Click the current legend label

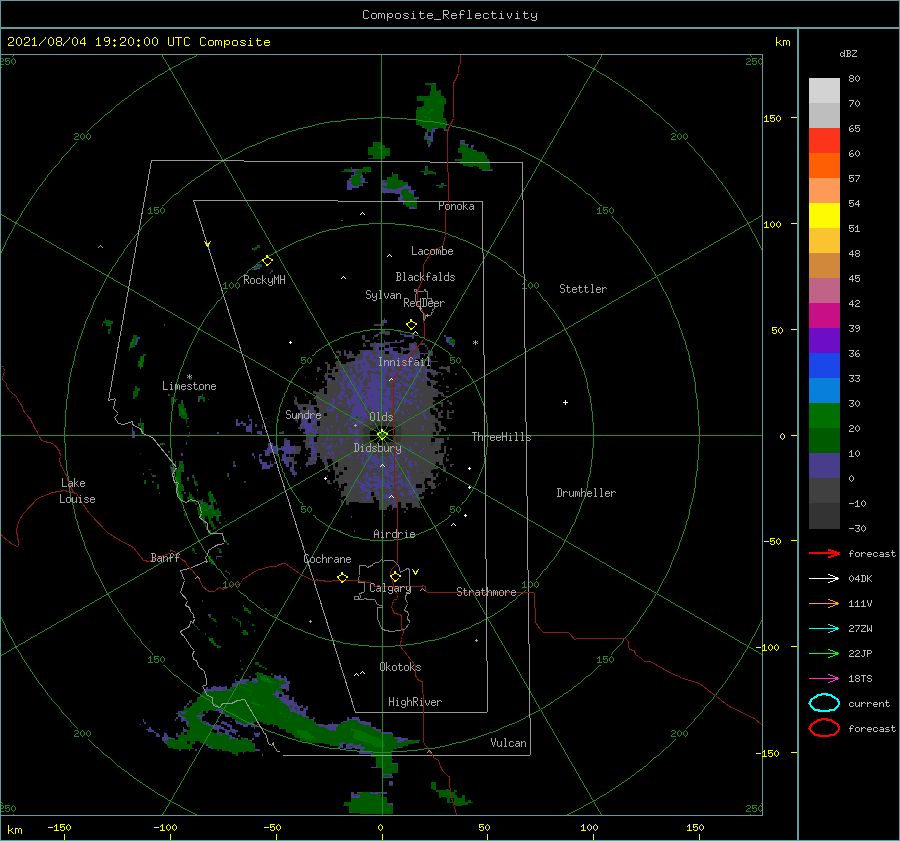869,704
